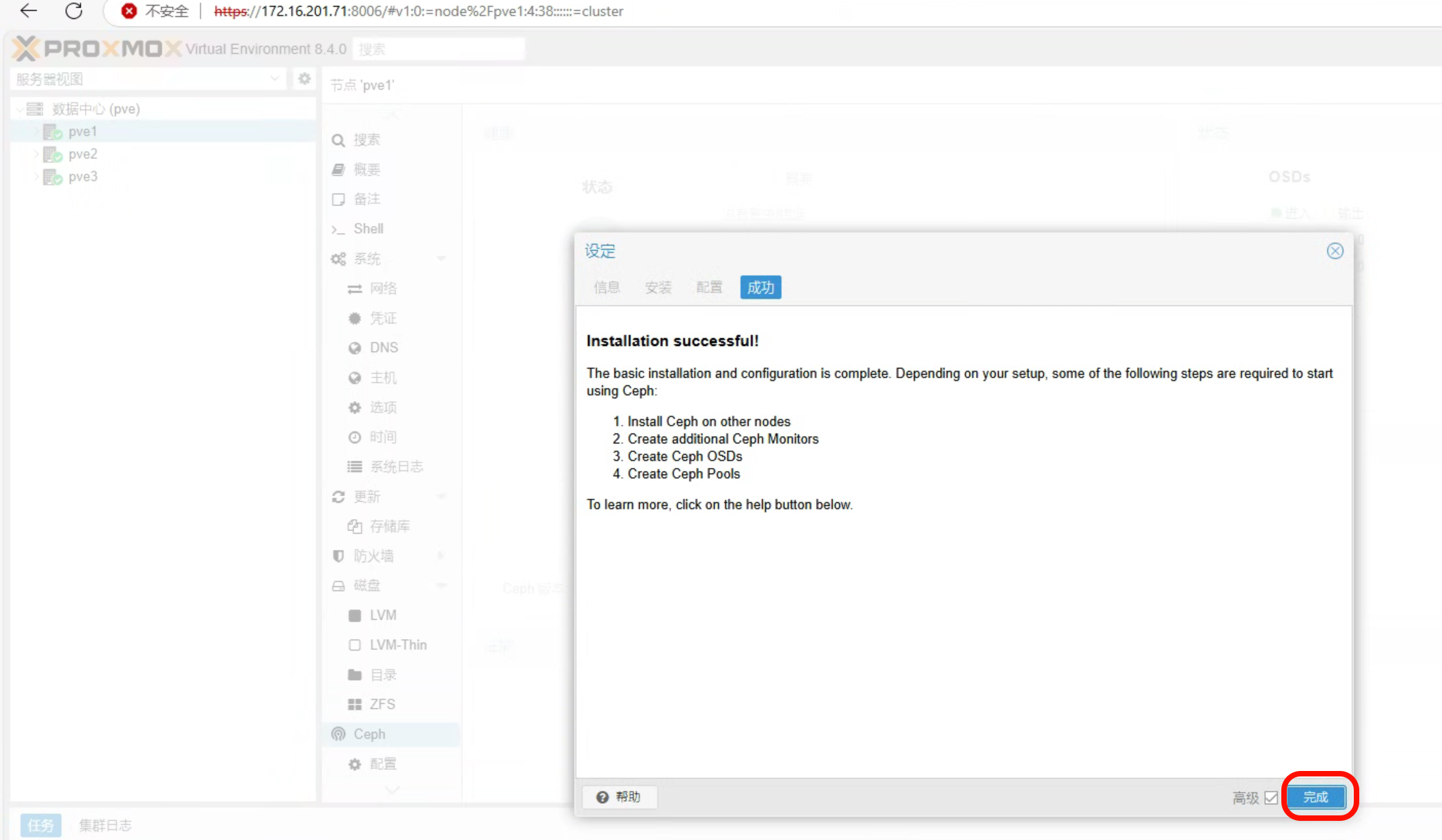Switch to the 成功 tab
The width and height of the screenshot is (1442, 840).
point(760,287)
